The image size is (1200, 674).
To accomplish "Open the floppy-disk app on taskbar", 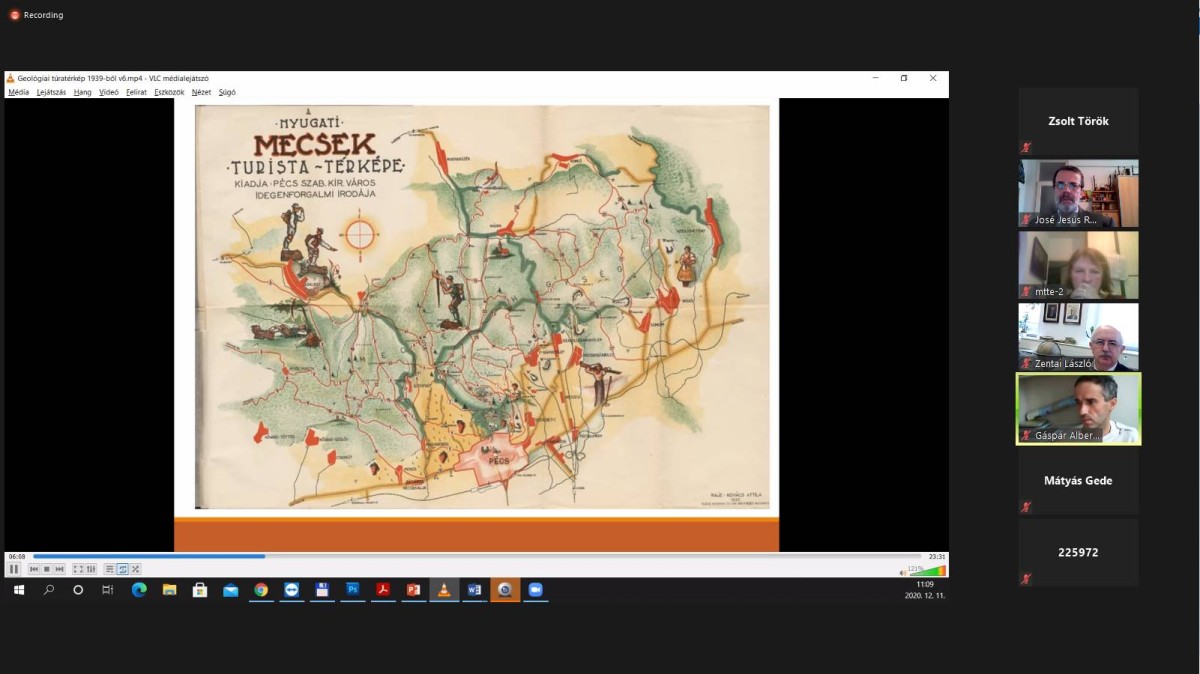I will [x=322, y=590].
